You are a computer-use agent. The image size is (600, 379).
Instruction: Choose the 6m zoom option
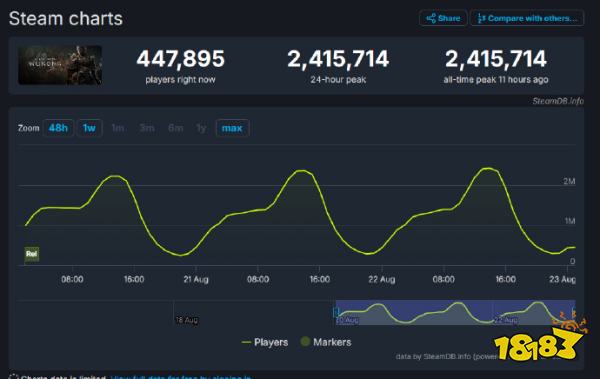[x=176, y=128]
